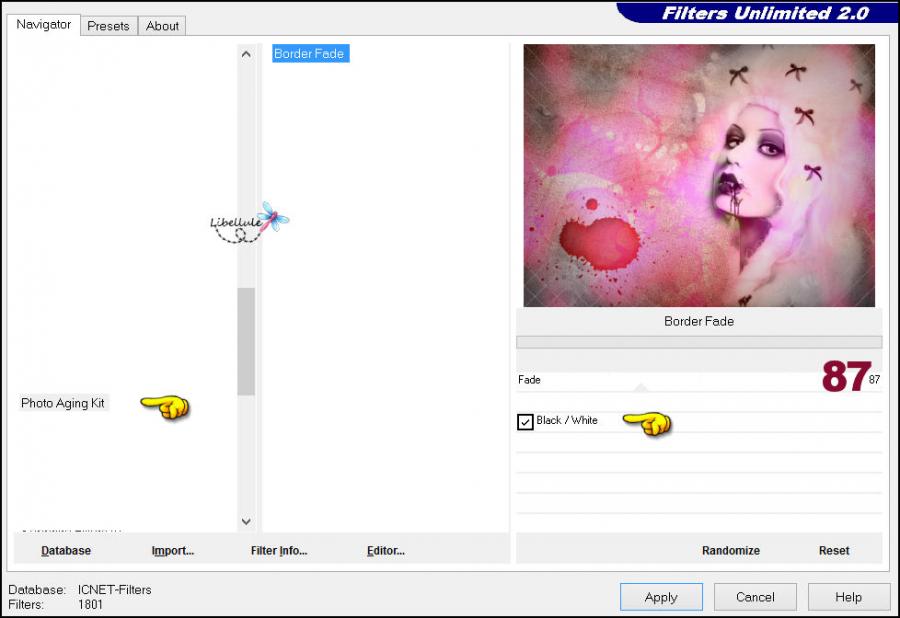Click the progress bar below Border Fade
The height and width of the screenshot is (618, 900).
[699, 342]
